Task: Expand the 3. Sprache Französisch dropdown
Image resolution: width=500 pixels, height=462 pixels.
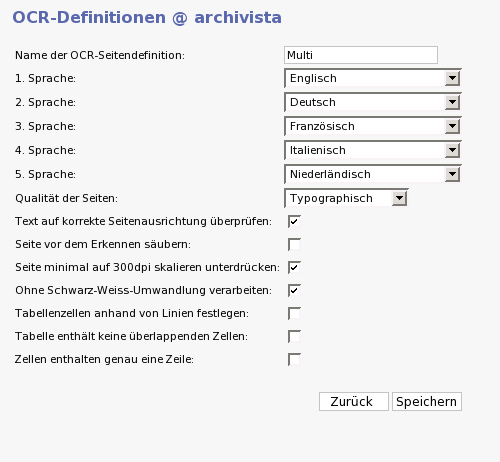Action: (x=373, y=126)
